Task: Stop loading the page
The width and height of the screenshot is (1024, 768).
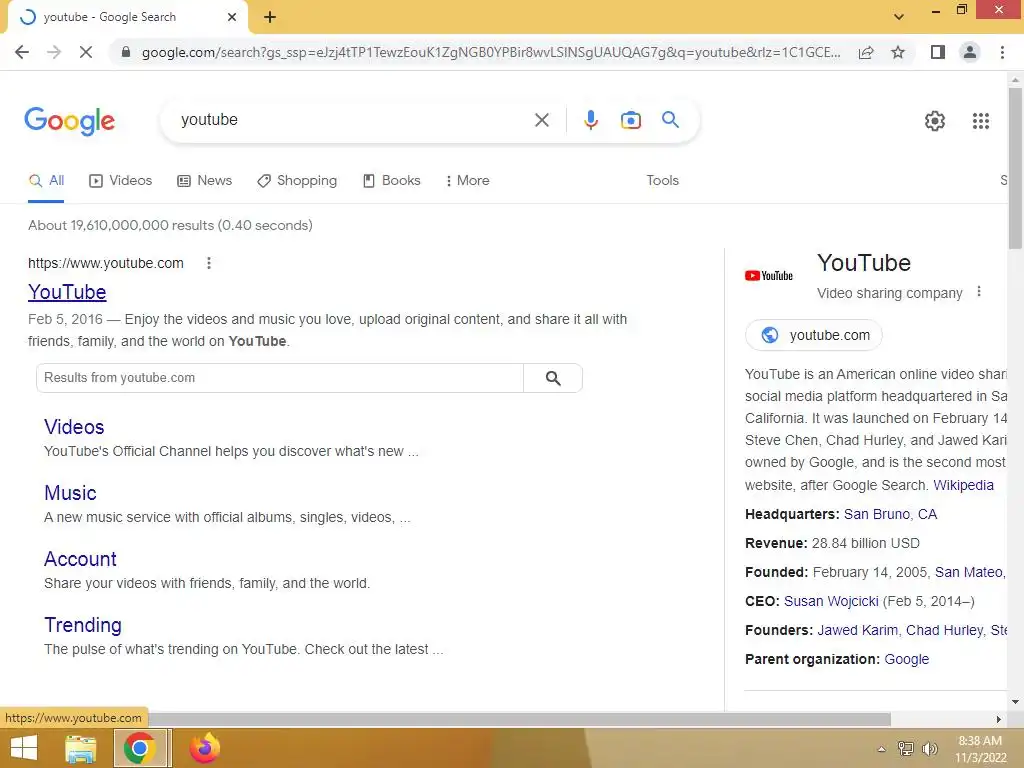Action: [86, 52]
